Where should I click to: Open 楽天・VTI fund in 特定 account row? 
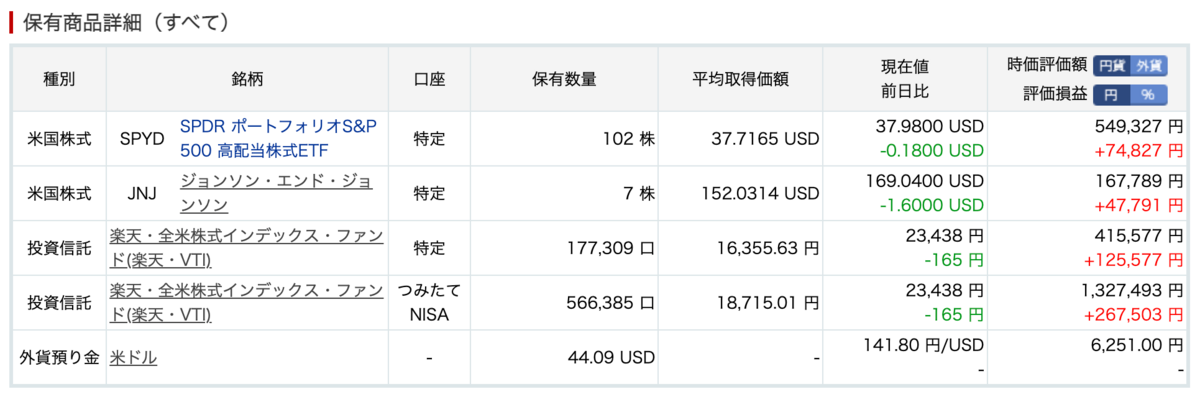click(246, 248)
